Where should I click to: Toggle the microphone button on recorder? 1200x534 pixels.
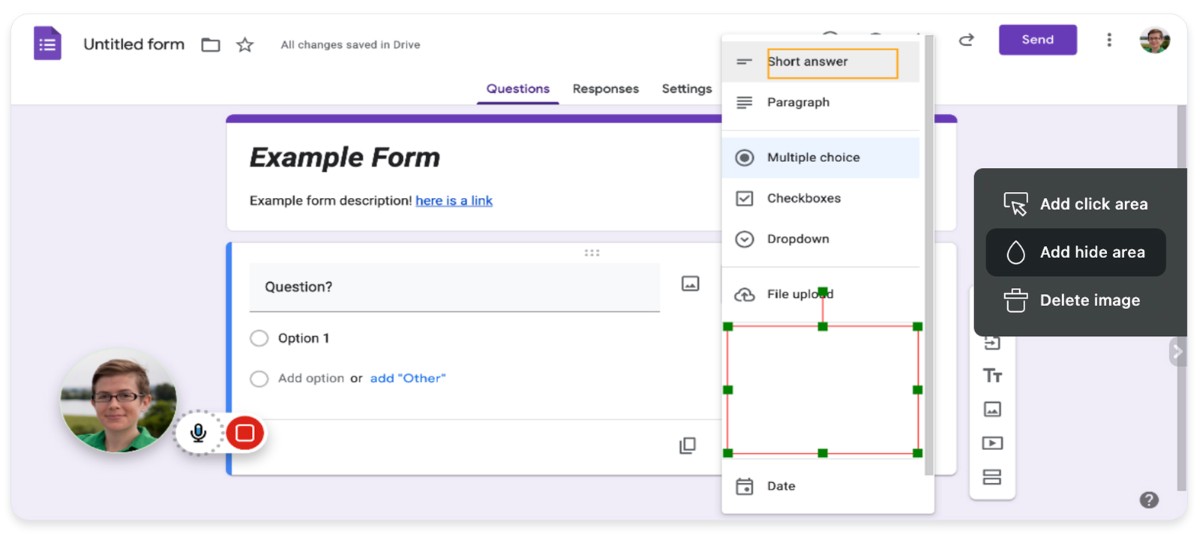tap(198, 433)
